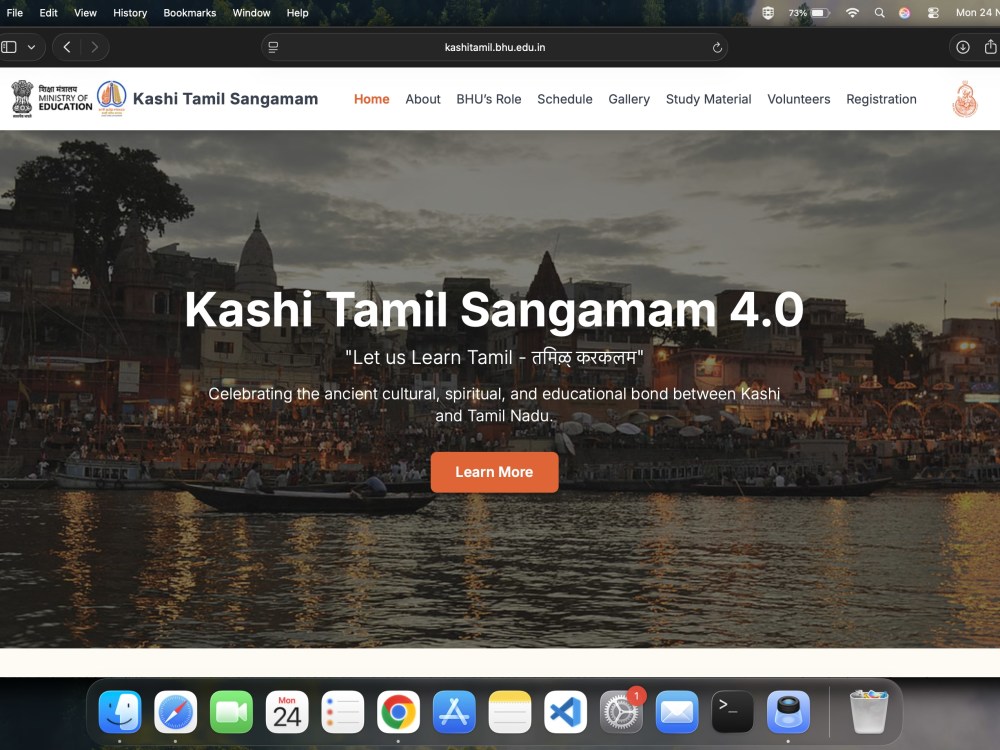Viewport: 1000px width, 750px height.
Task: Open the page reader icon in address bar
Action: coord(273,47)
